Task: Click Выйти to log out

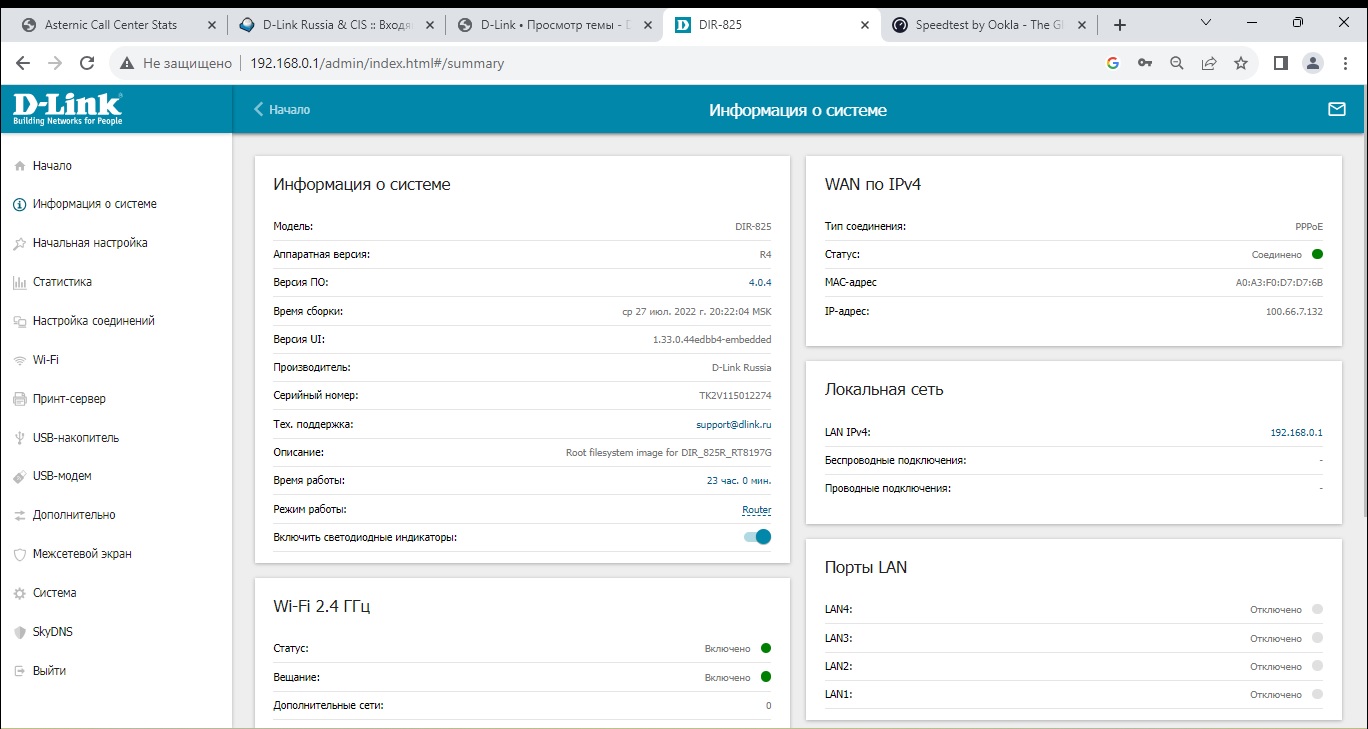Action: tap(49, 671)
